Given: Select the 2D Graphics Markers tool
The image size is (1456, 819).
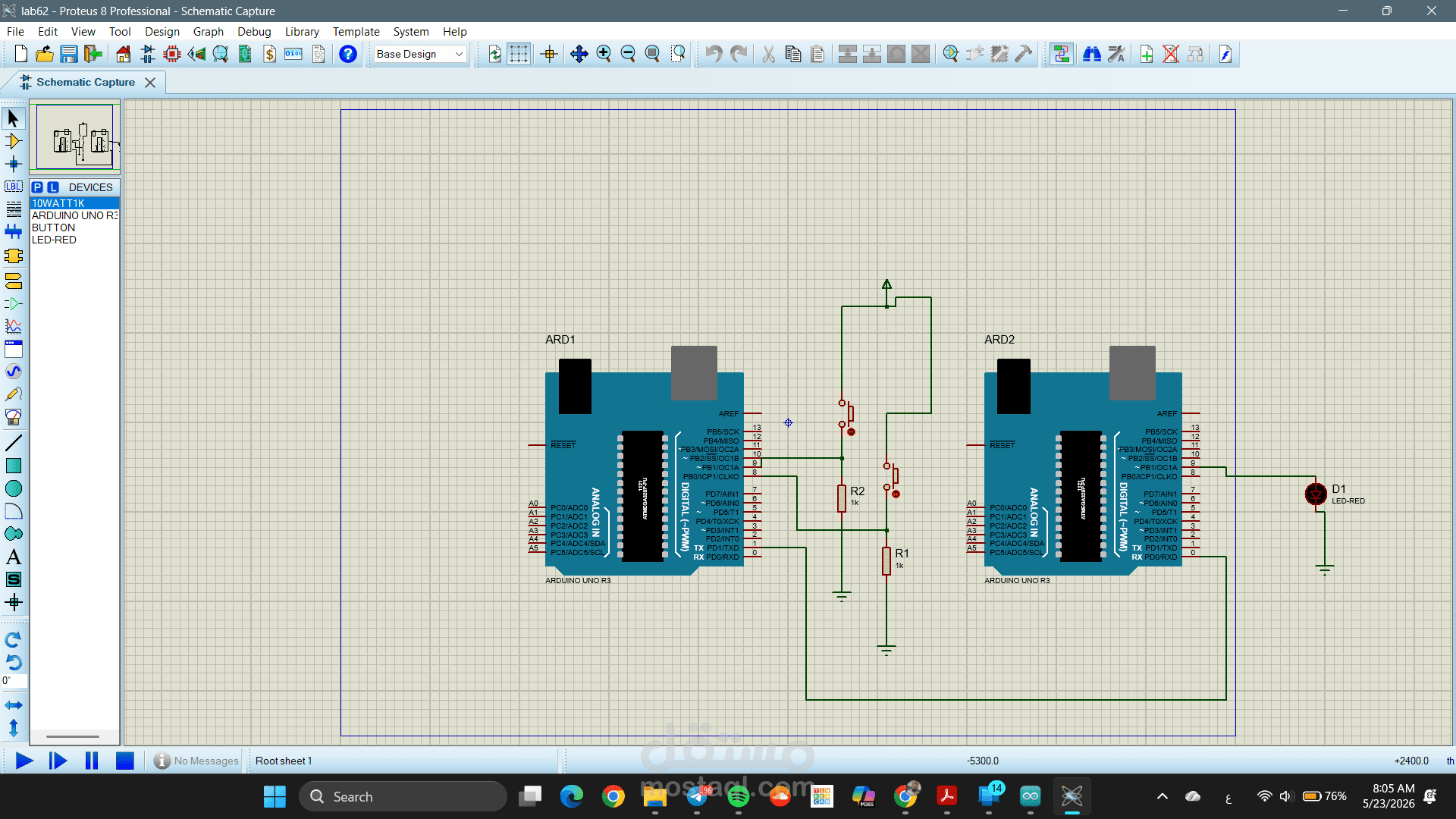Looking at the screenshot, I should coord(13,603).
